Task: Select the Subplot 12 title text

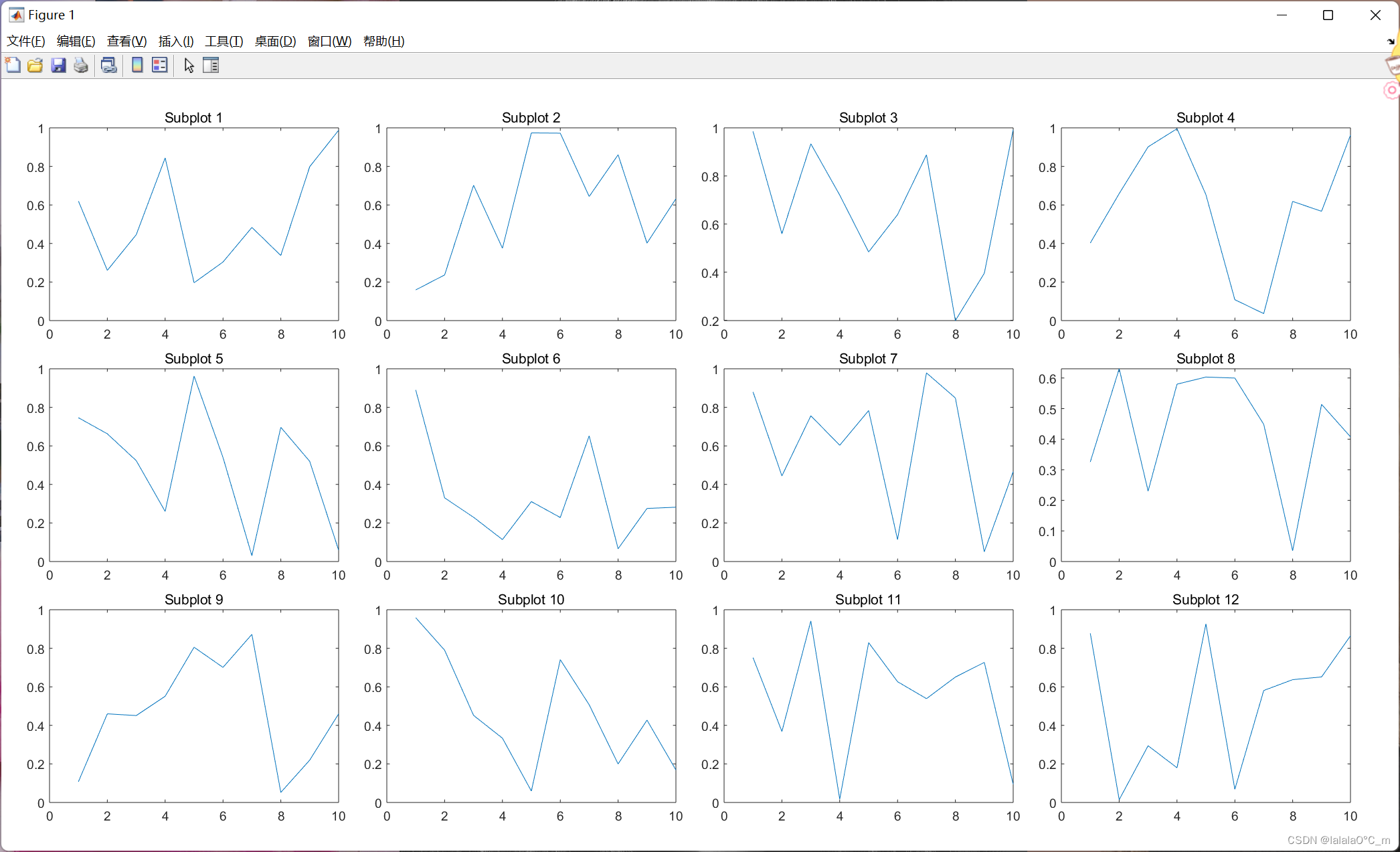Action: tap(1206, 600)
